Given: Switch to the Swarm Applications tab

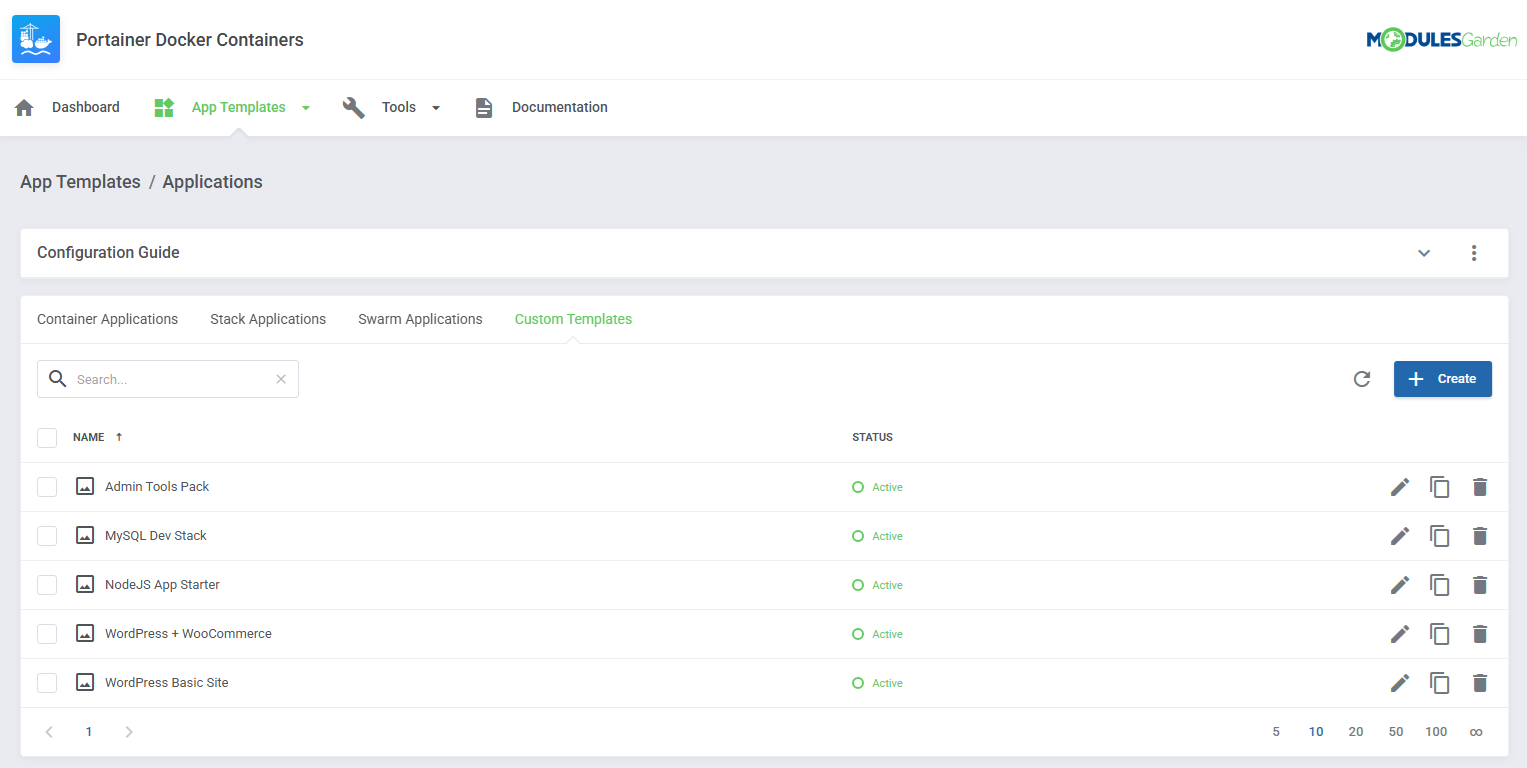Looking at the screenshot, I should (420, 318).
